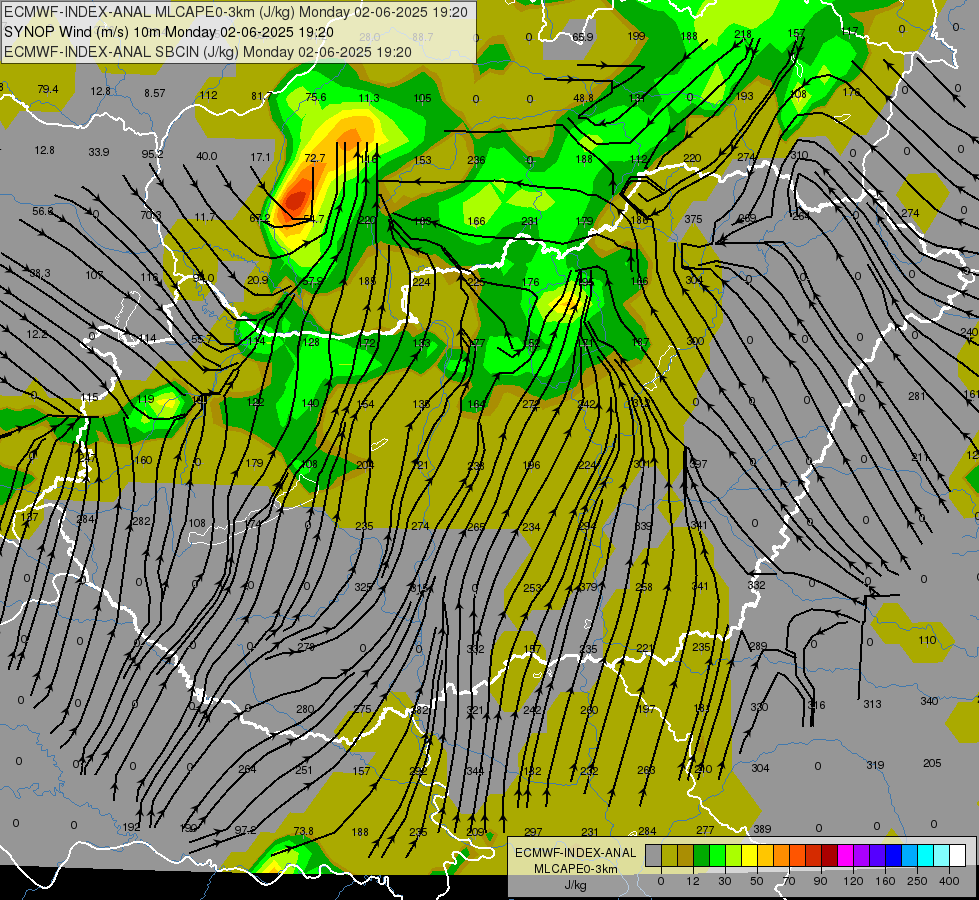Viewport: 979px width, 900px height.
Task: Click the amber gold legend swatch
Action: [x=765, y=856]
